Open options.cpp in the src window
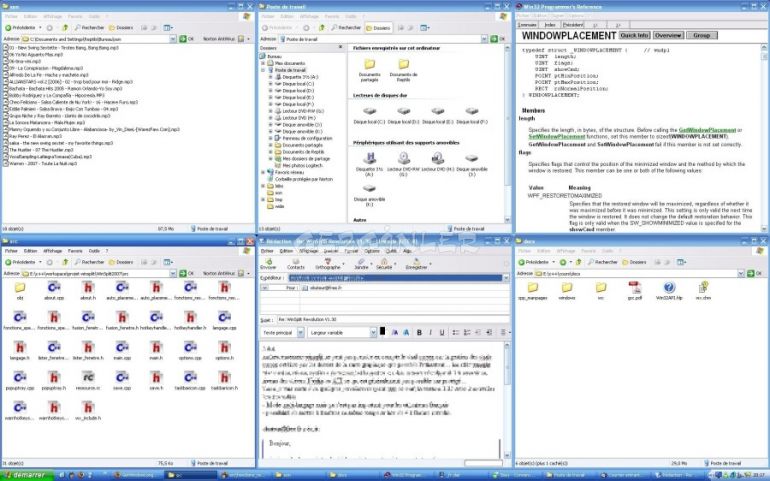 [x=190, y=351]
